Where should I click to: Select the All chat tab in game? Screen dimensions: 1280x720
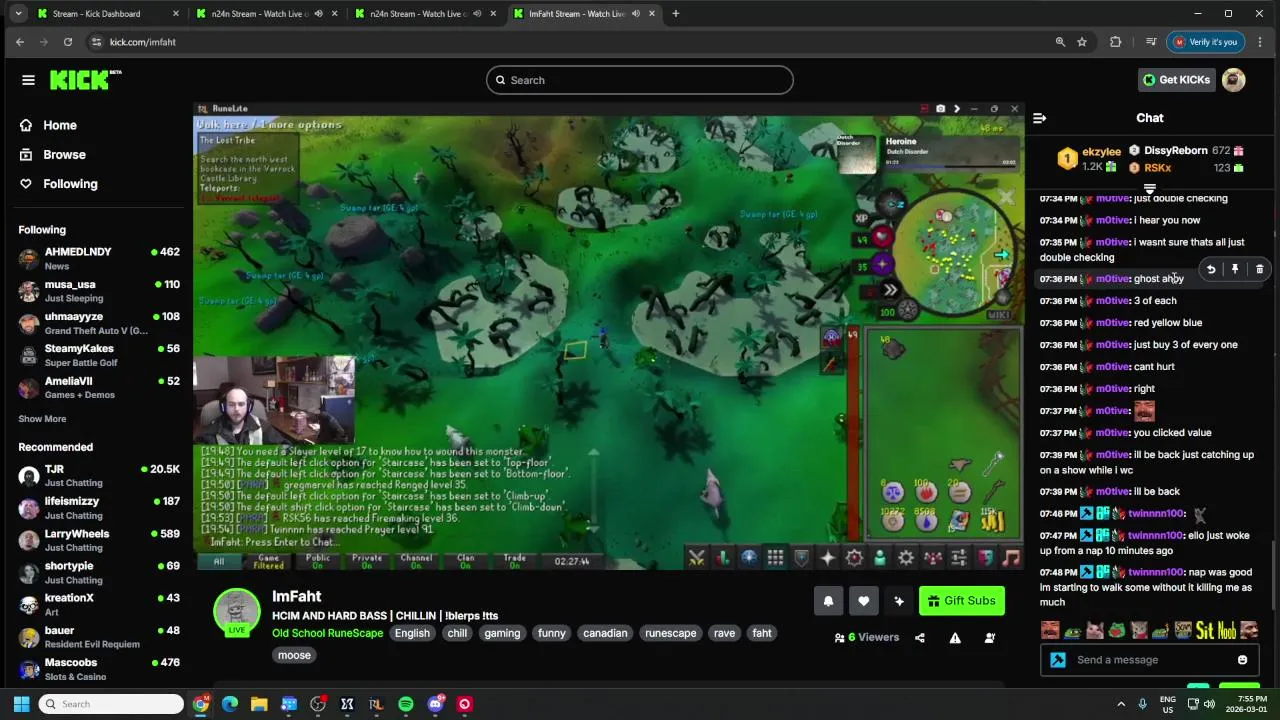click(x=219, y=560)
